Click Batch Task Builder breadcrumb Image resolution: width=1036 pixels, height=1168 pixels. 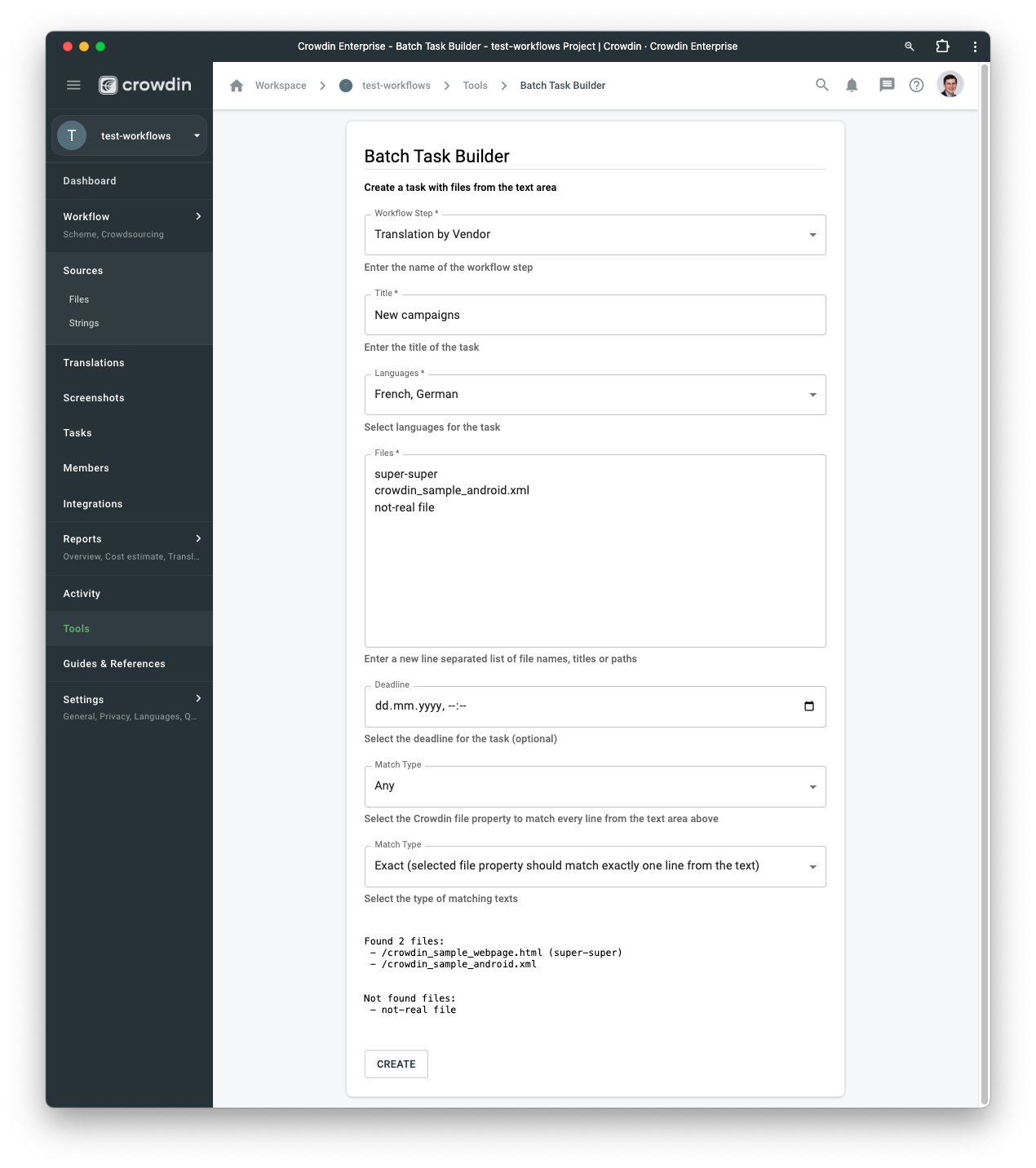pos(563,86)
